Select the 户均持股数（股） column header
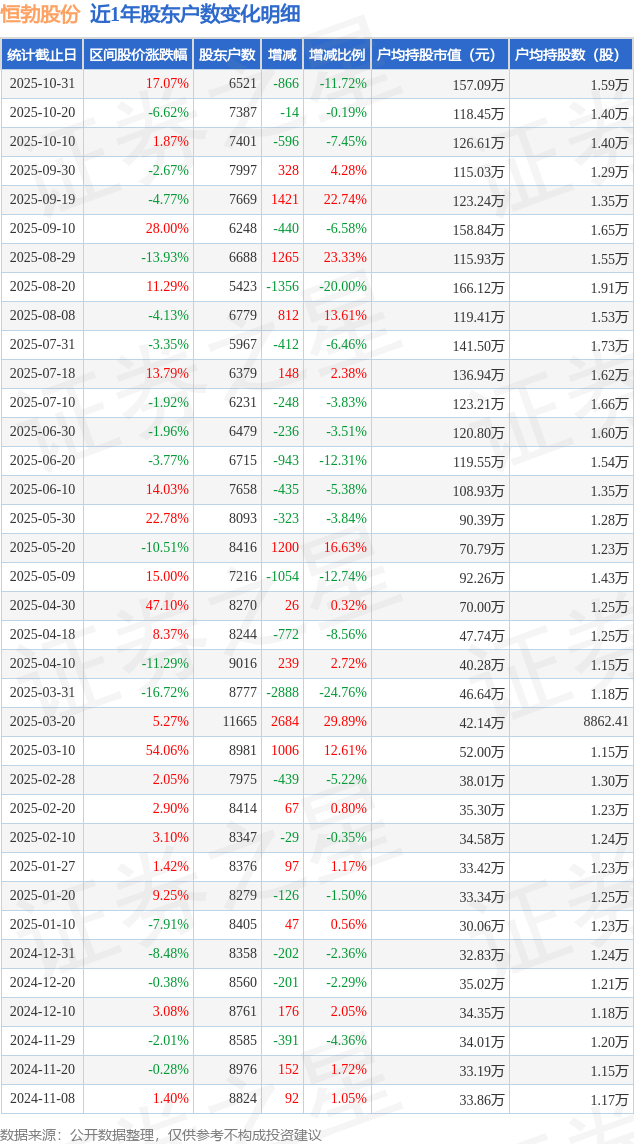 570,55
